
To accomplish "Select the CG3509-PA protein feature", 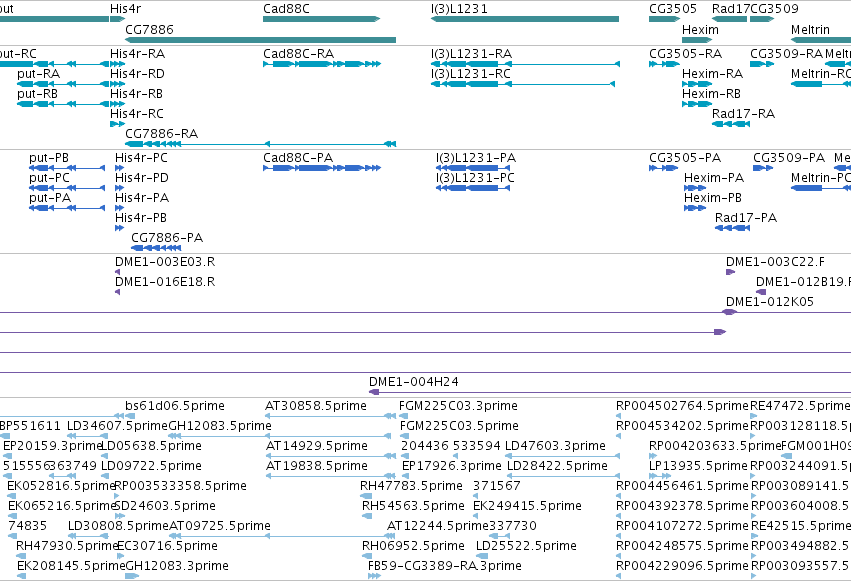I will click(x=763, y=168).
